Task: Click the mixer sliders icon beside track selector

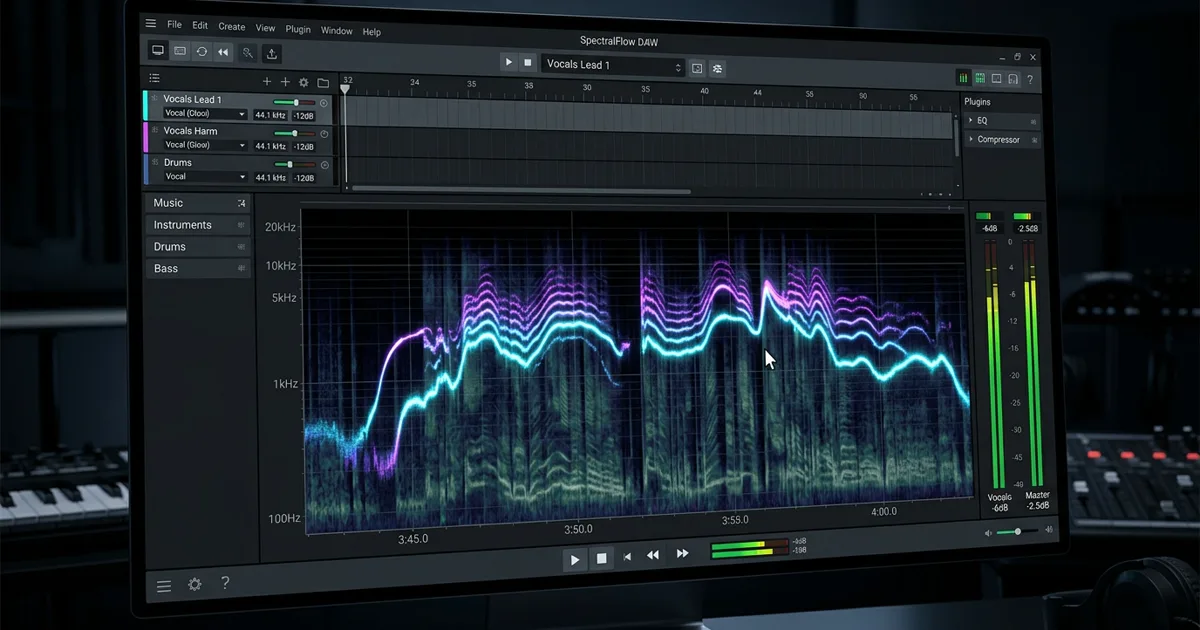Action: click(x=718, y=68)
